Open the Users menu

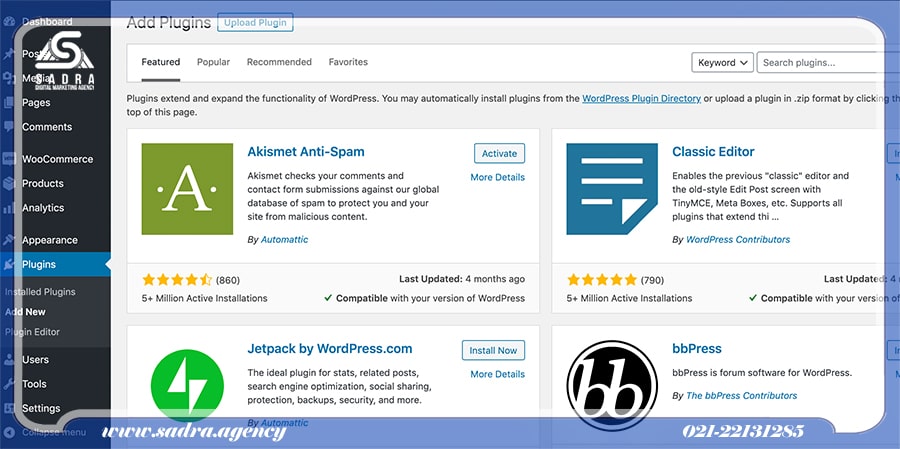point(36,359)
